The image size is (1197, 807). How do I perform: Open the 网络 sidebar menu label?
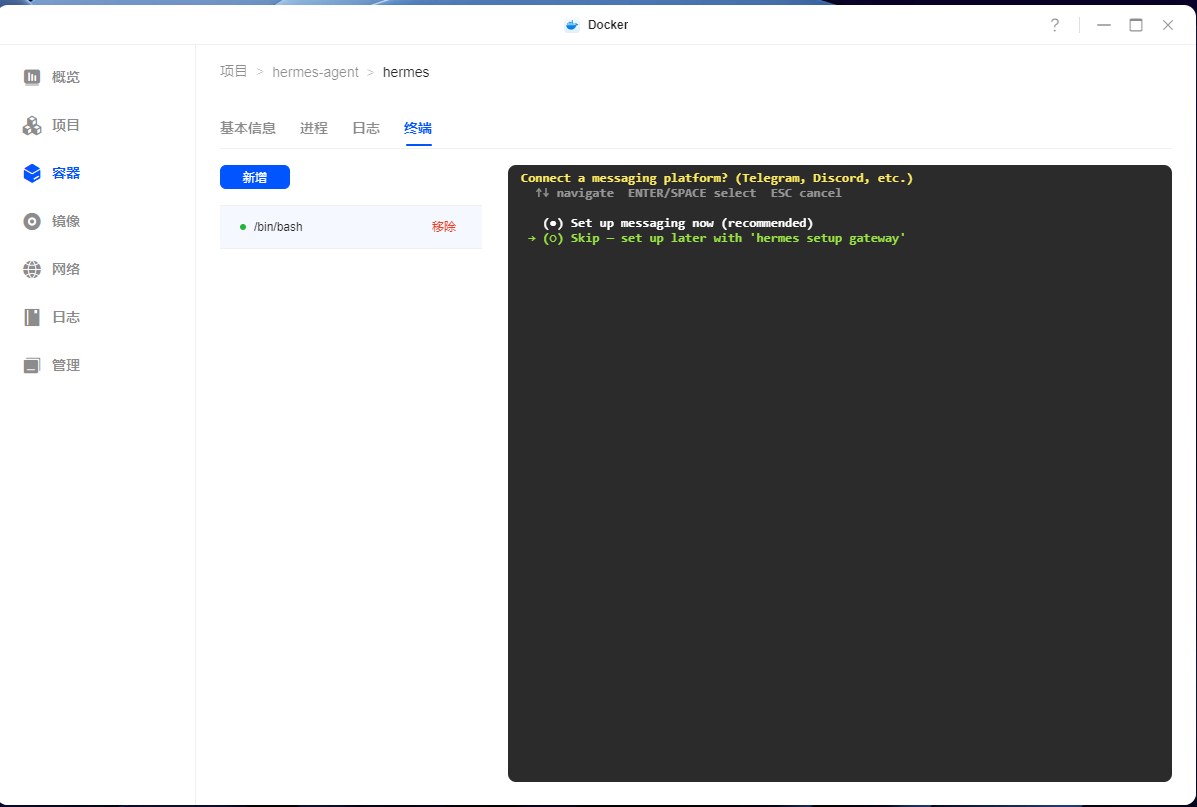66,270
